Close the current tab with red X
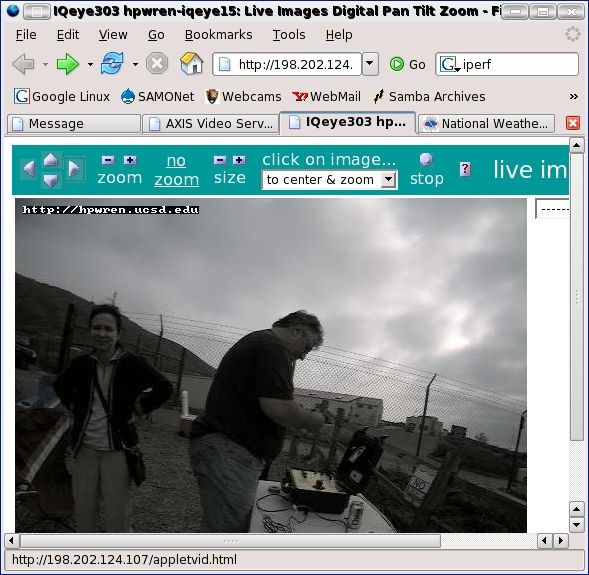Viewport: 589px width, 575px height. (572, 123)
